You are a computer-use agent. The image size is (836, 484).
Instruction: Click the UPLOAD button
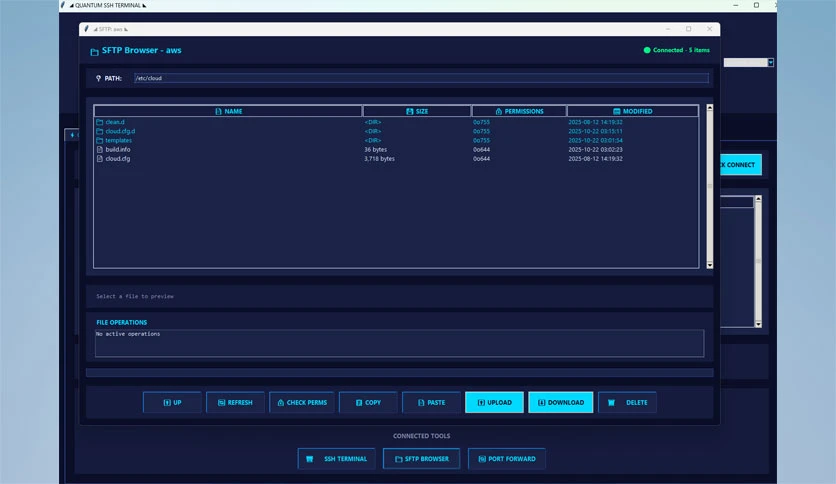click(494, 402)
